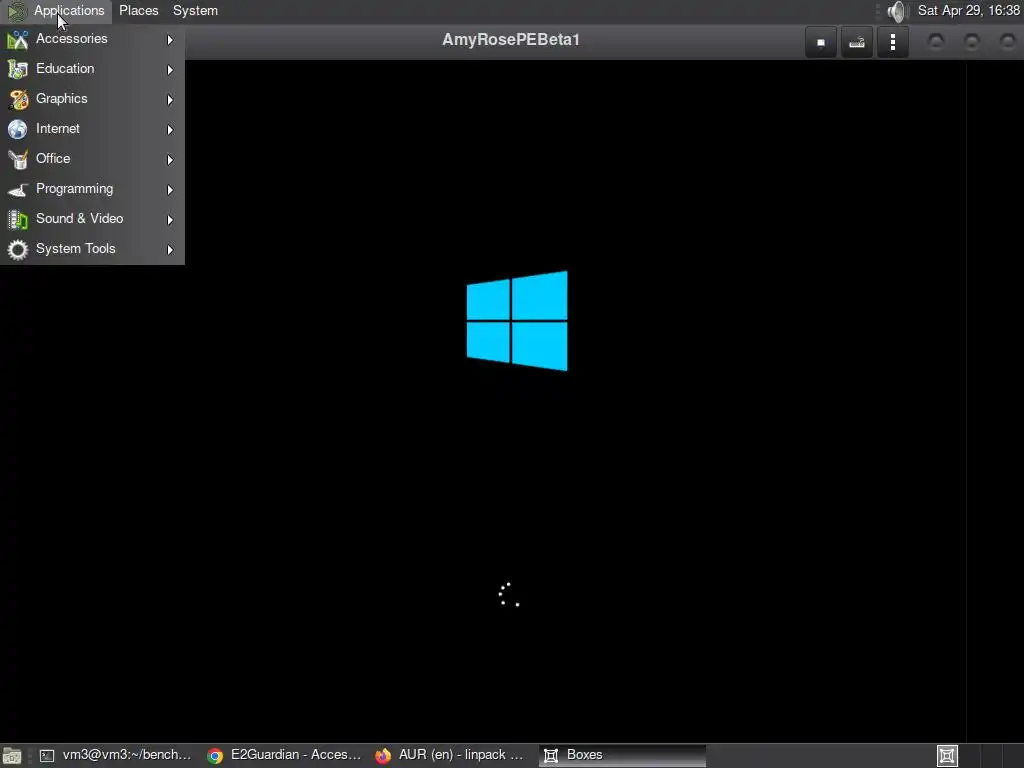Screen dimensions: 1024x768
Task: Open the three-dot menu in Boxes header
Action: 893,42
